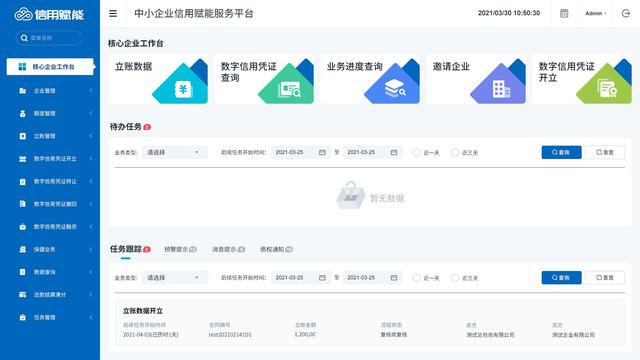Open the 业务类型 dropdown in 待办任务
640x360 pixels.
pos(175,152)
